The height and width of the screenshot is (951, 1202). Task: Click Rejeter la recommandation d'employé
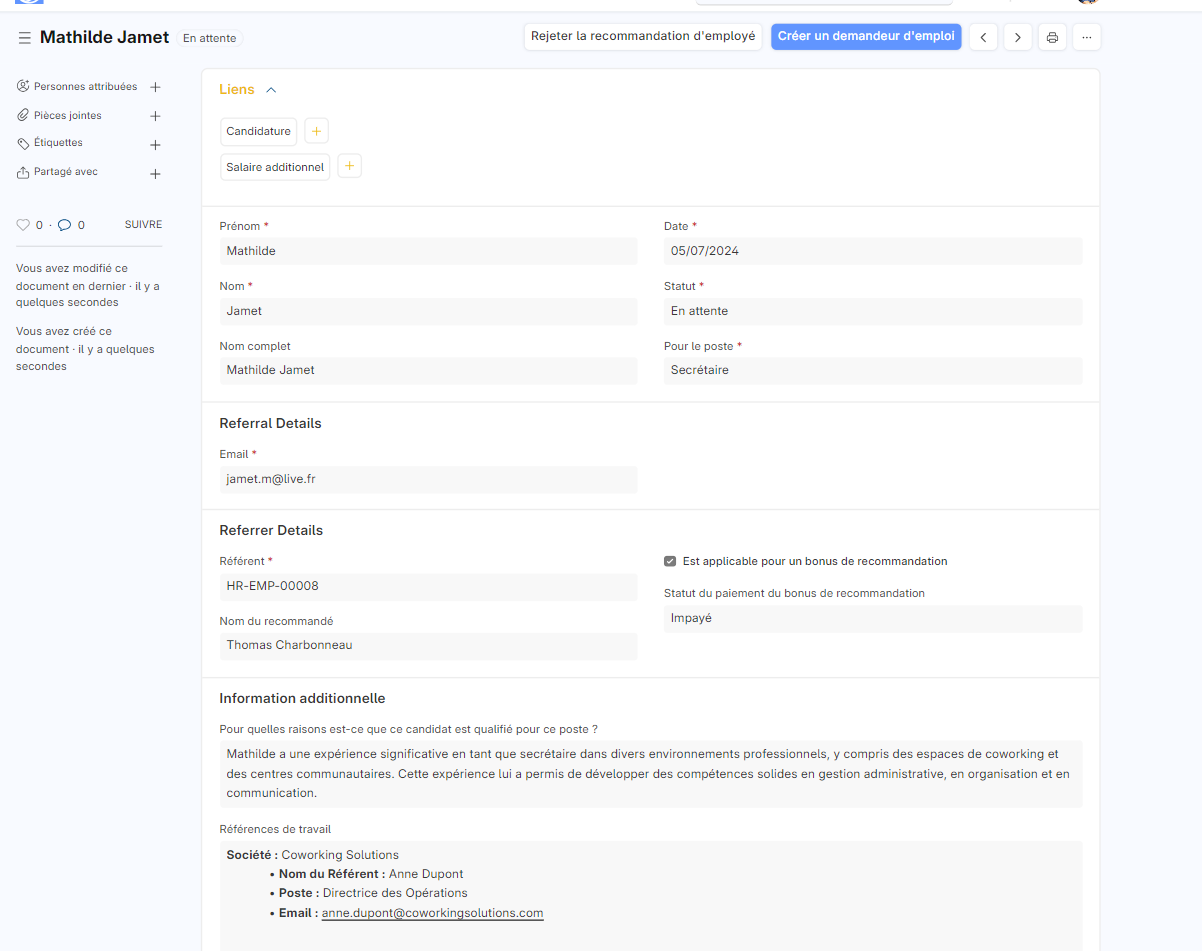pos(642,35)
